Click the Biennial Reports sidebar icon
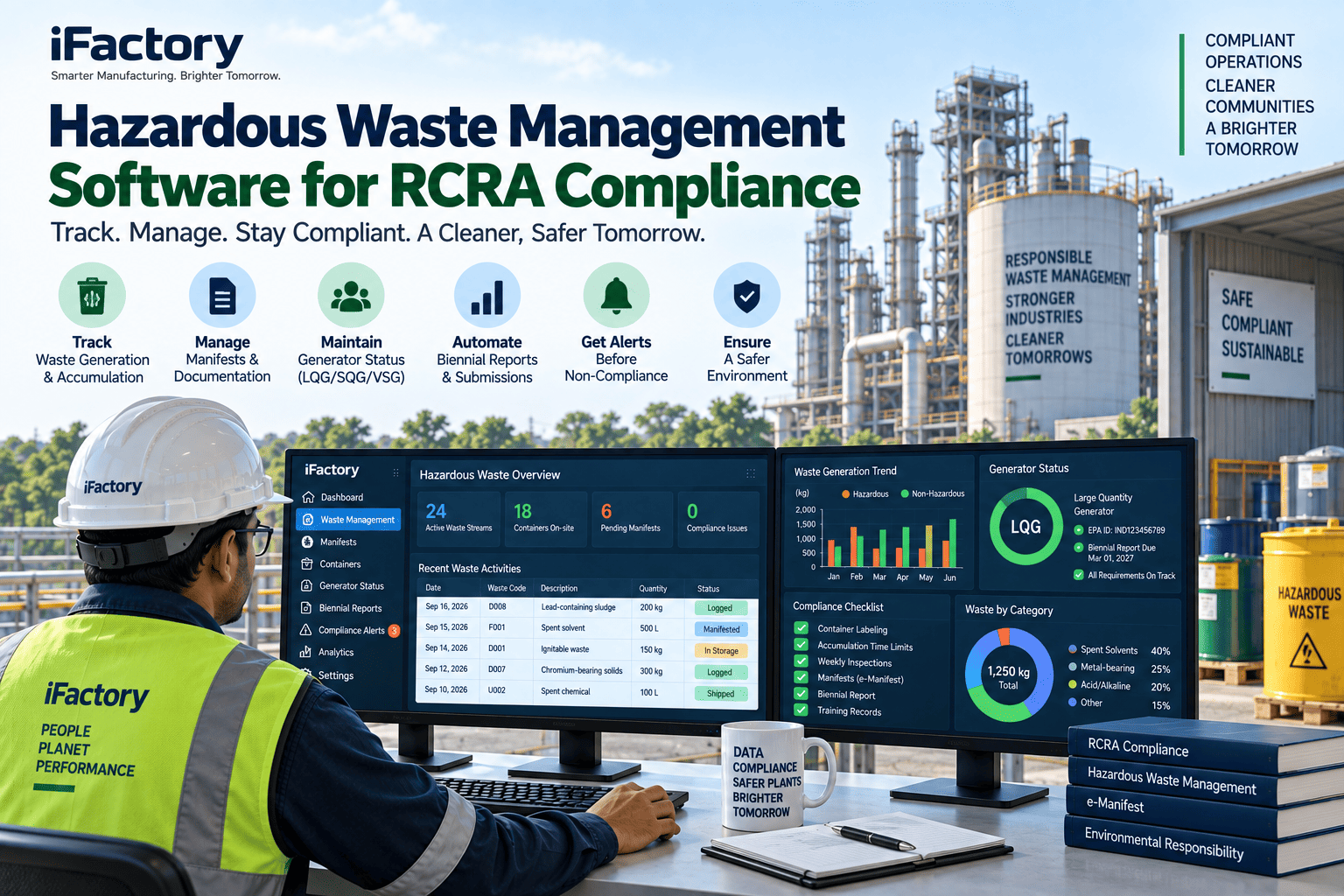1344x896 pixels. coord(306,608)
